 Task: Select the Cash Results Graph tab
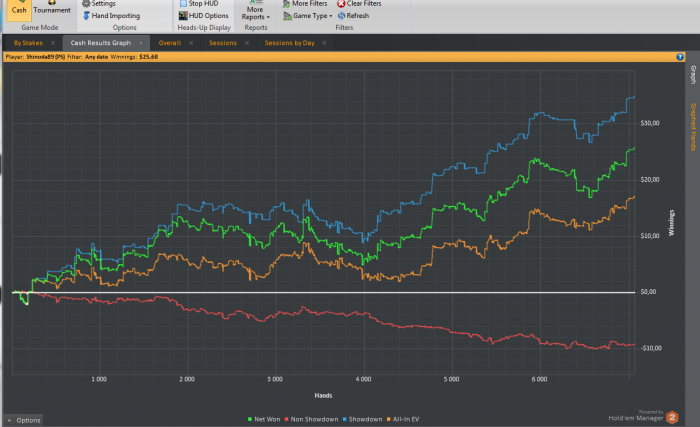tap(100, 43)
